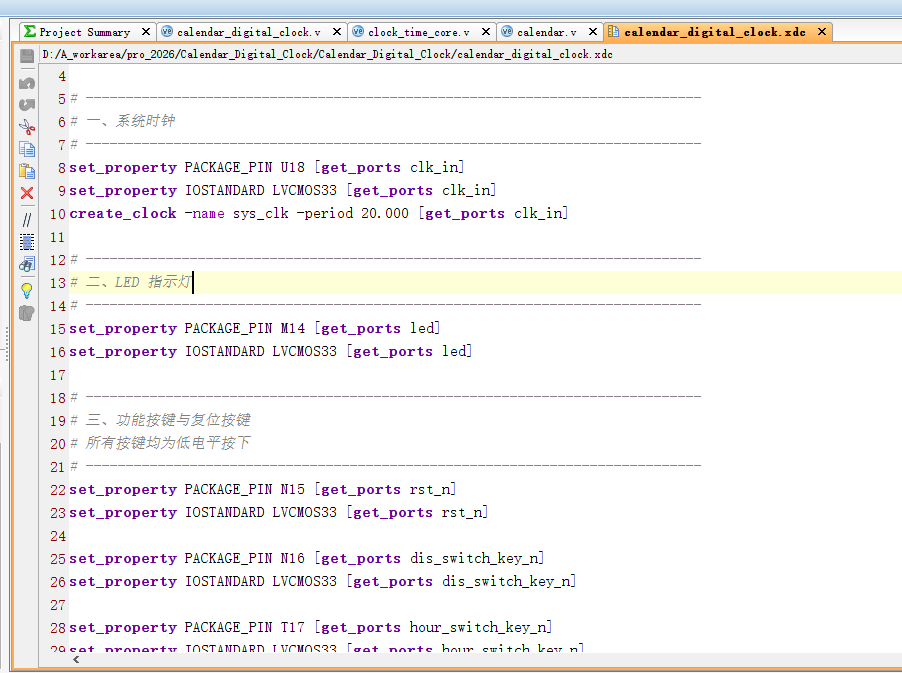Click line number 24 in gutter
The width and height of the screenshot is (902, 673).
(x=58, y=536)
